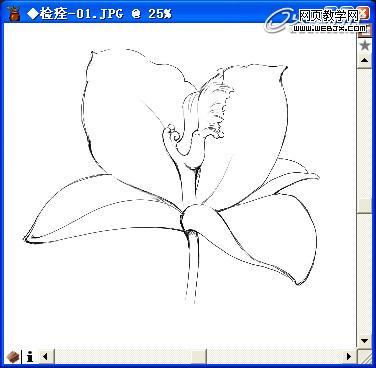Close the 检疫-01.JPG document window
376x368 pixels.
click(x=363, y=13)
